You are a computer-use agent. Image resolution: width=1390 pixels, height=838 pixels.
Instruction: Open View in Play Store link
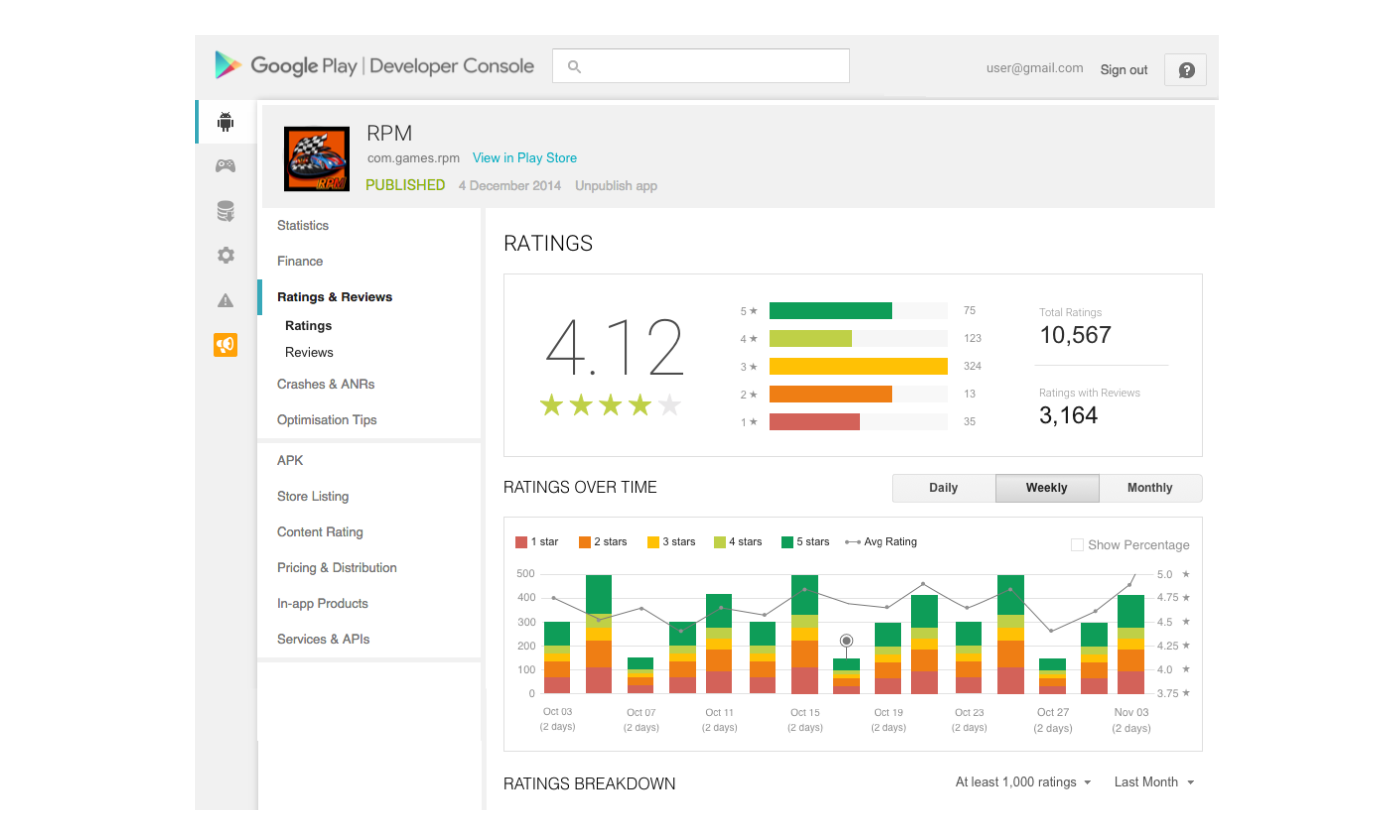coord(524,158)
